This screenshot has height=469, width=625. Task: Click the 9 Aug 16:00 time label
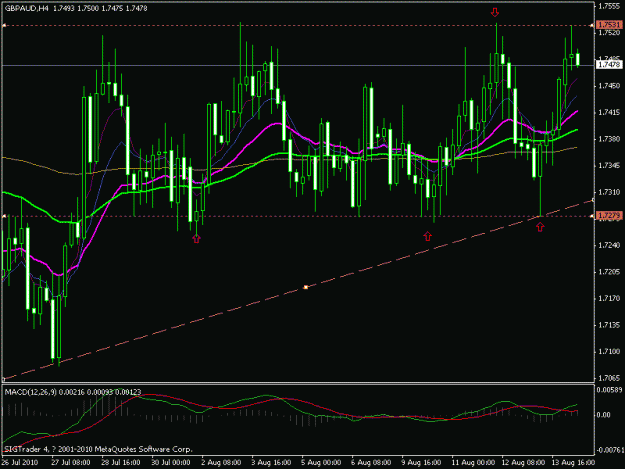pyautogui.click(x=421, y=462)
